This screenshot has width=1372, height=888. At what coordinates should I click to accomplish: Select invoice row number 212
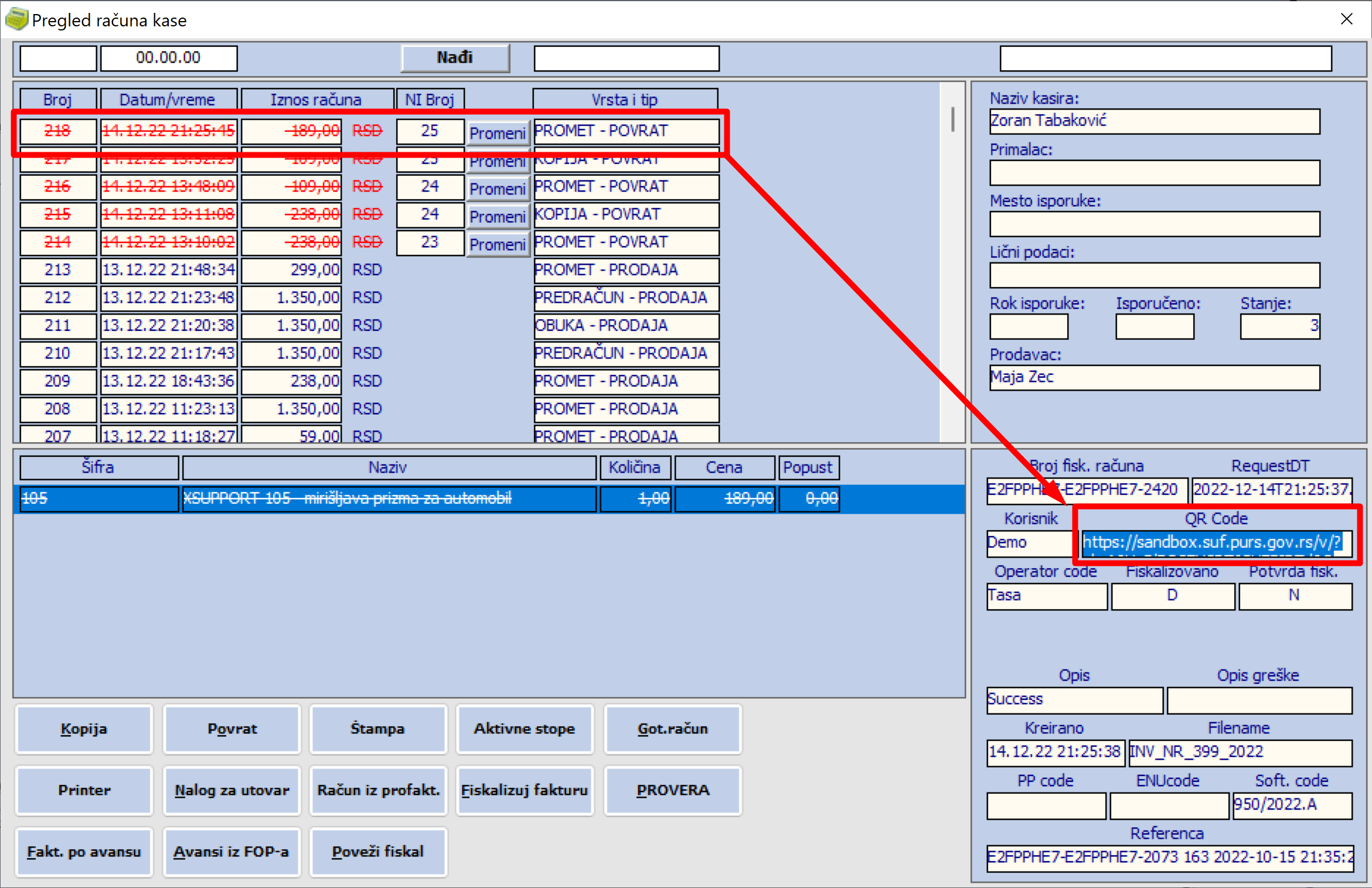click(57, 298)
